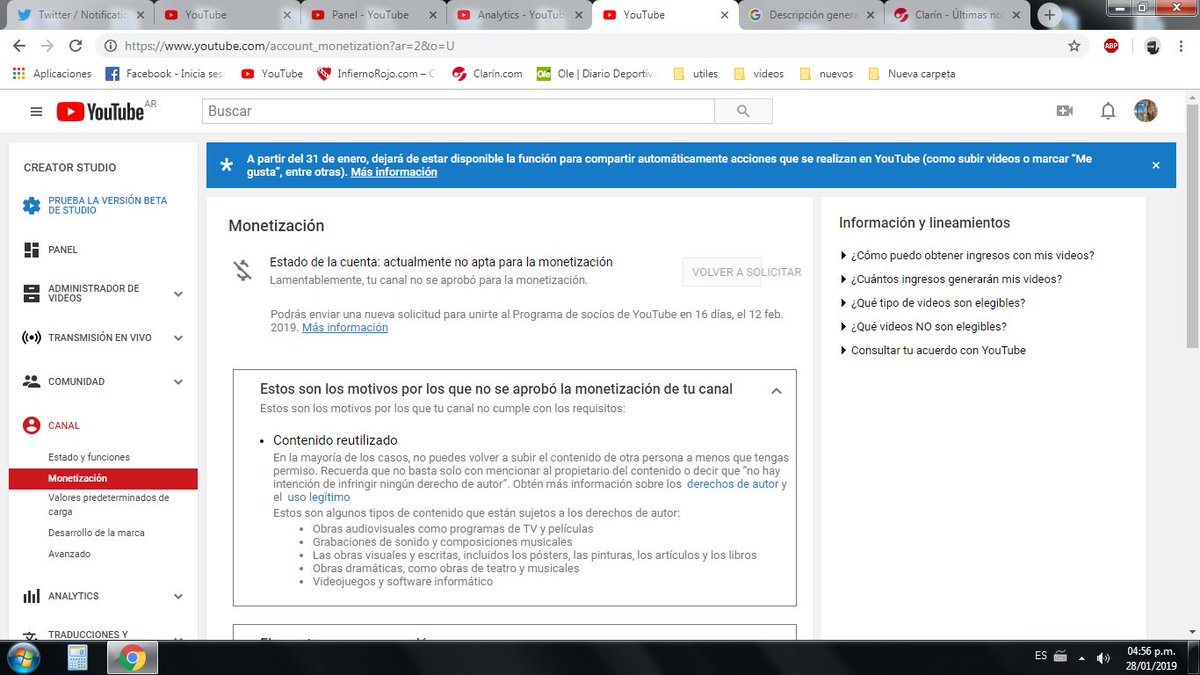Open the InfiernoRojo.com bookmark

click(x=376, y=73)
